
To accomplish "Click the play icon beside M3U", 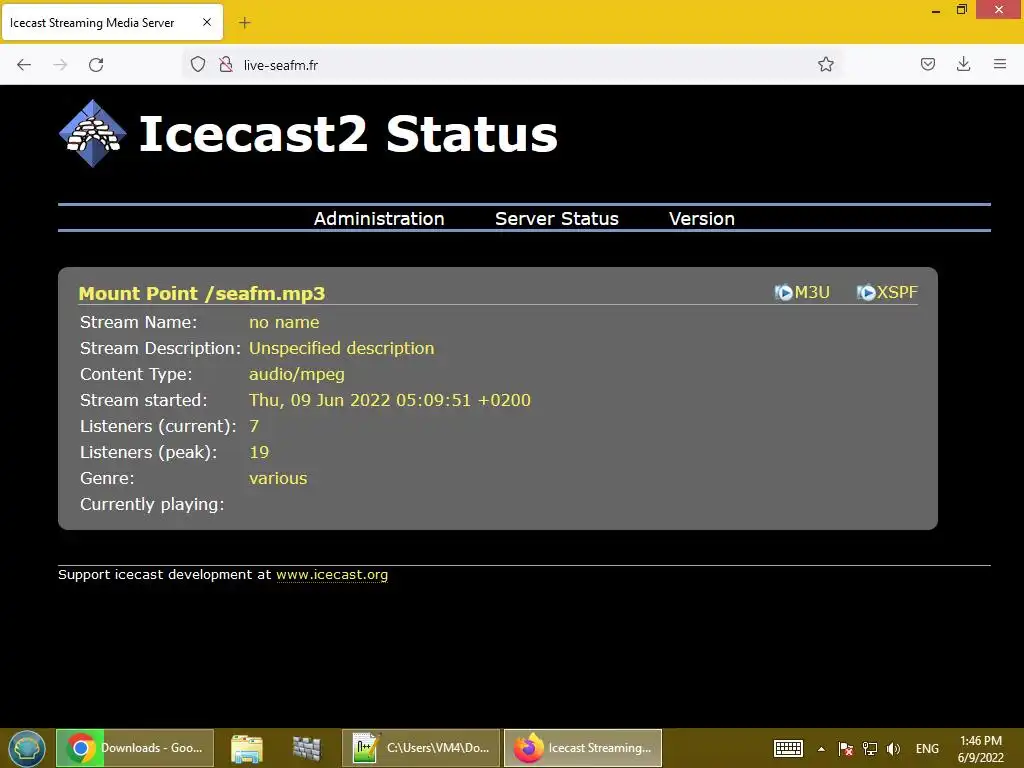I will coord(783,293).
